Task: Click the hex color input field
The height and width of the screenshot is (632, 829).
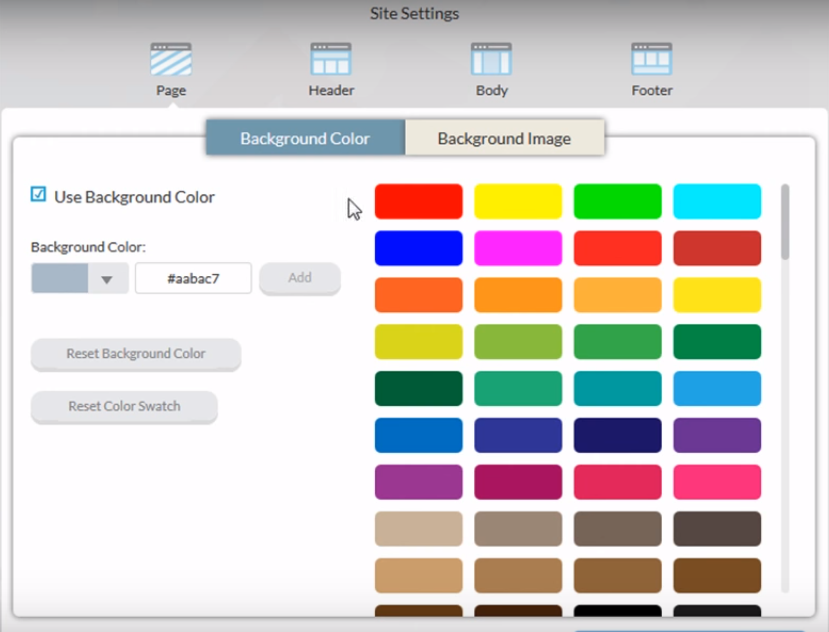Action: coord(193,279)
